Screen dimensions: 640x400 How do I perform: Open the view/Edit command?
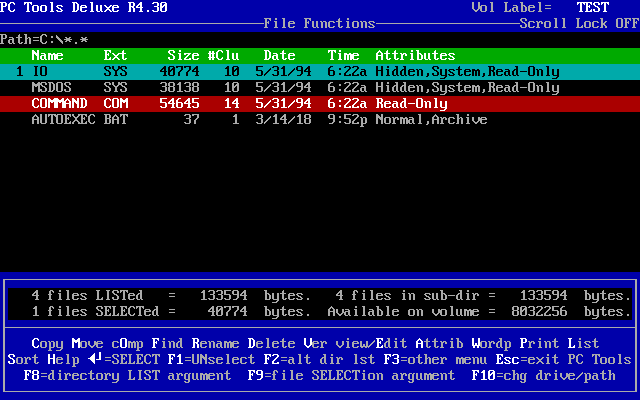point(371,344)
